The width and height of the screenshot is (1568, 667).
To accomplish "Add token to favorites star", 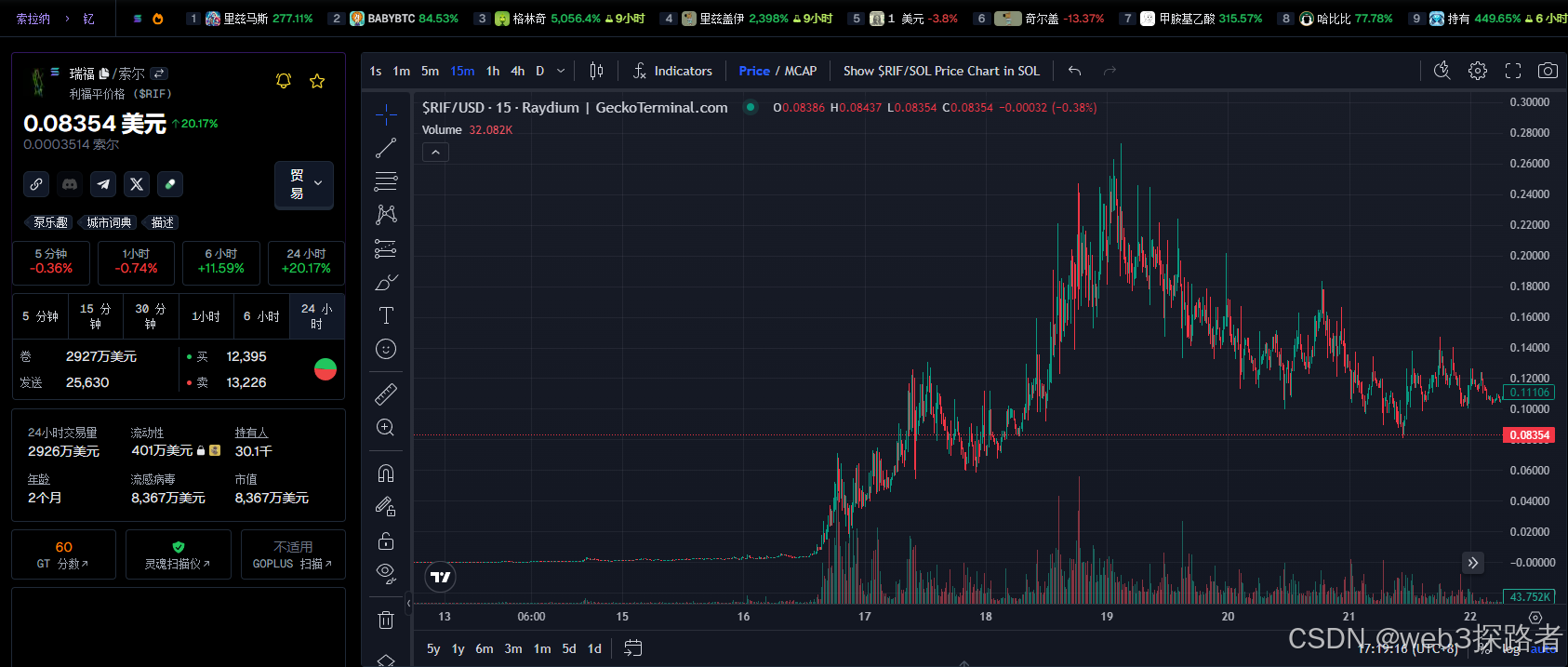I will coord(317,81).
